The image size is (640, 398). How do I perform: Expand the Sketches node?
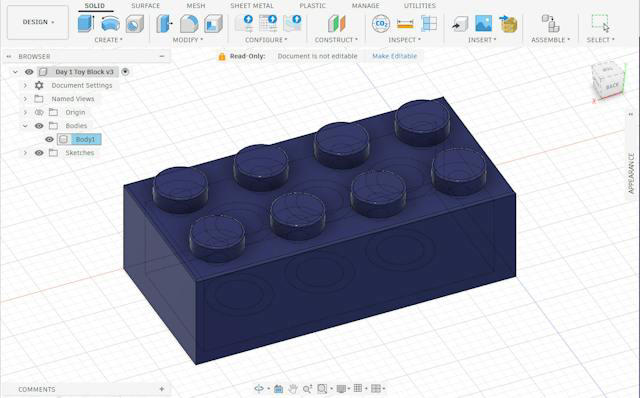tap(25, 153)
